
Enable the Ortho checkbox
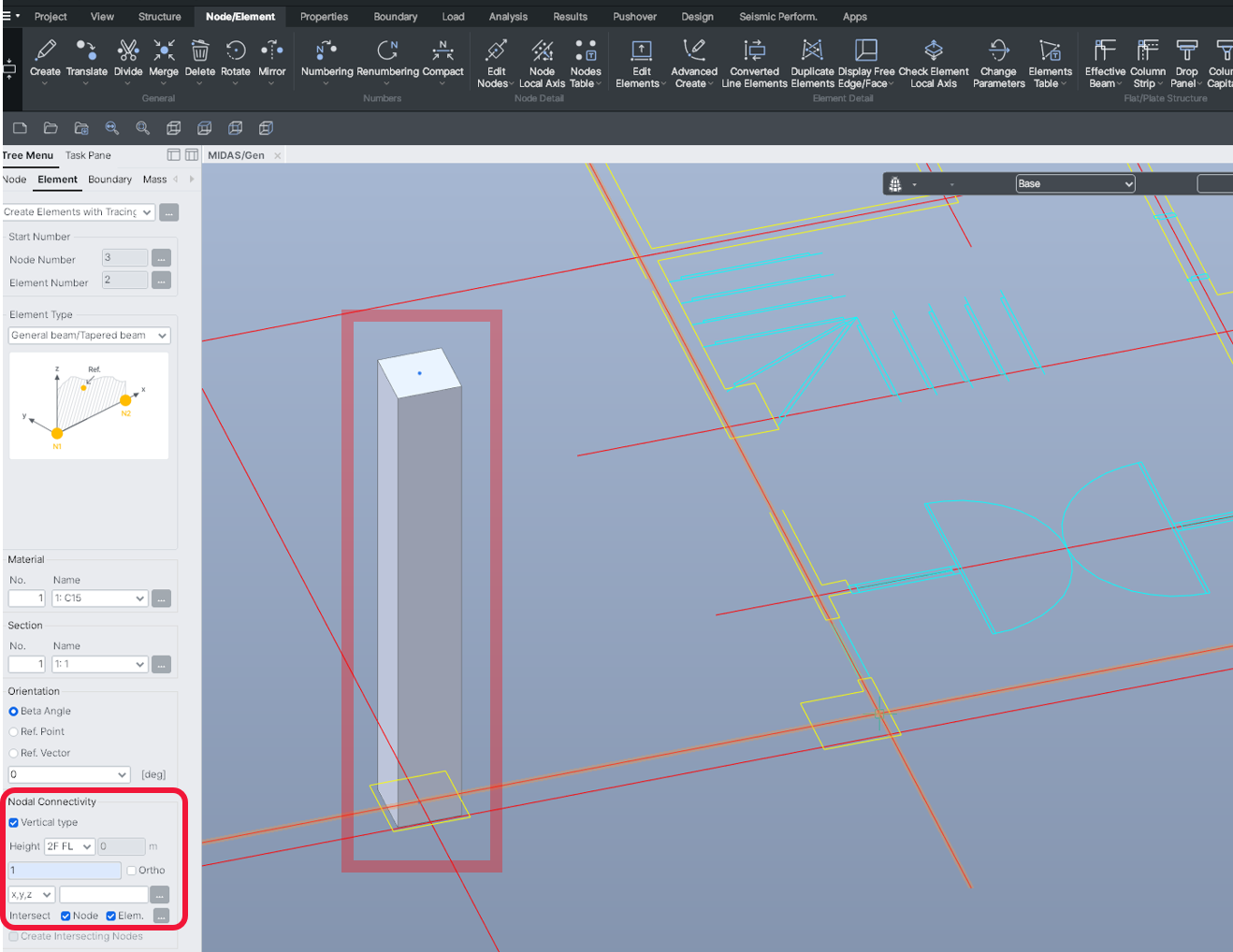click(132, 871)
